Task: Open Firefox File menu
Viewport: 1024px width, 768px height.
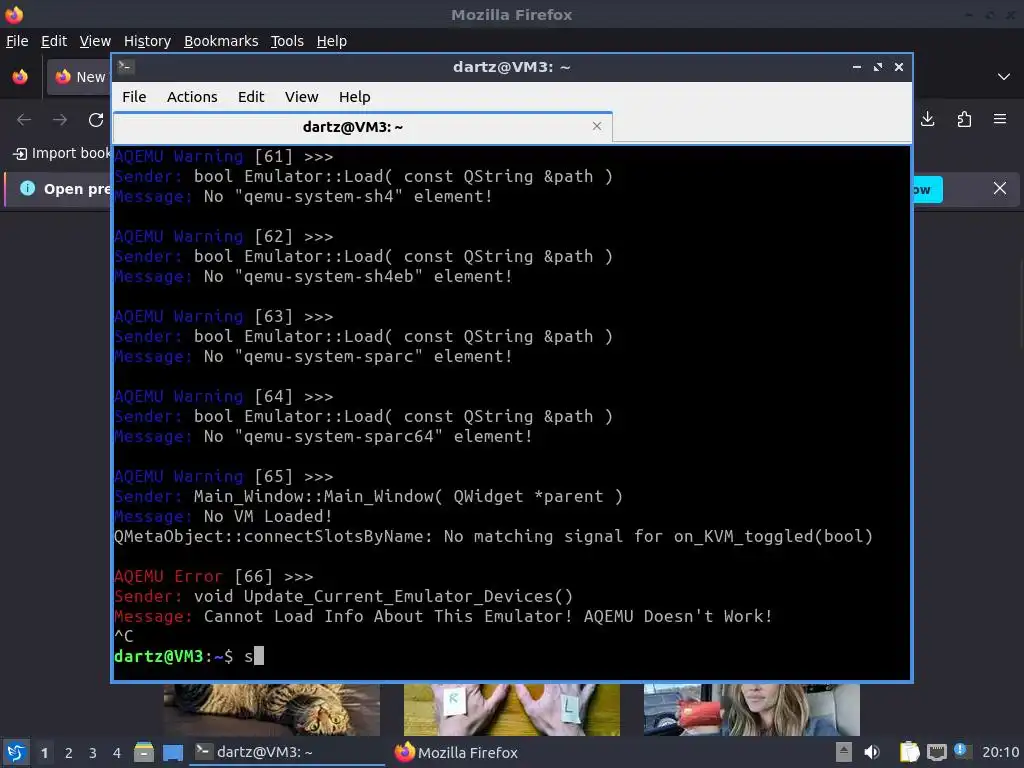Action: 17,41
